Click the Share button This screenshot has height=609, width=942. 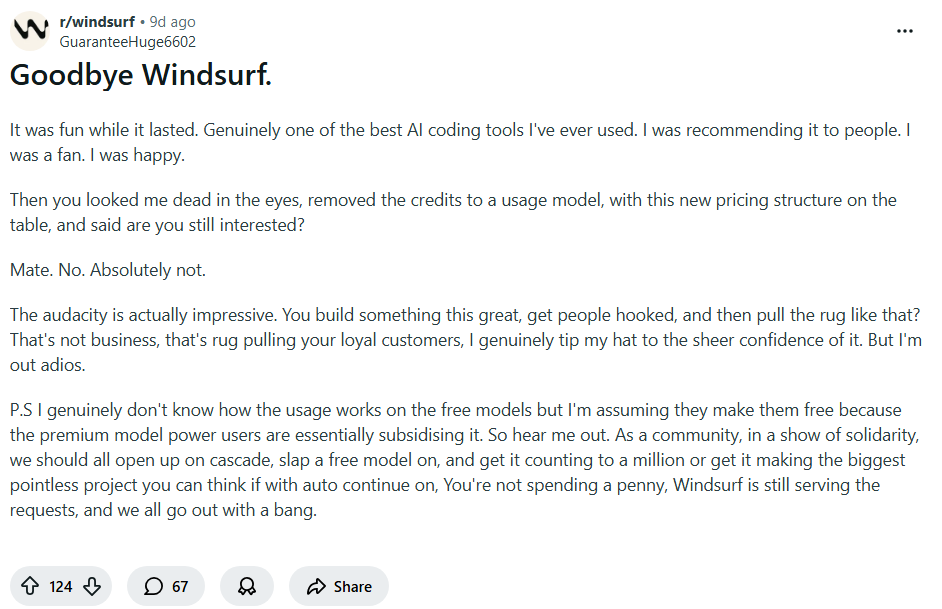(338, 586)
